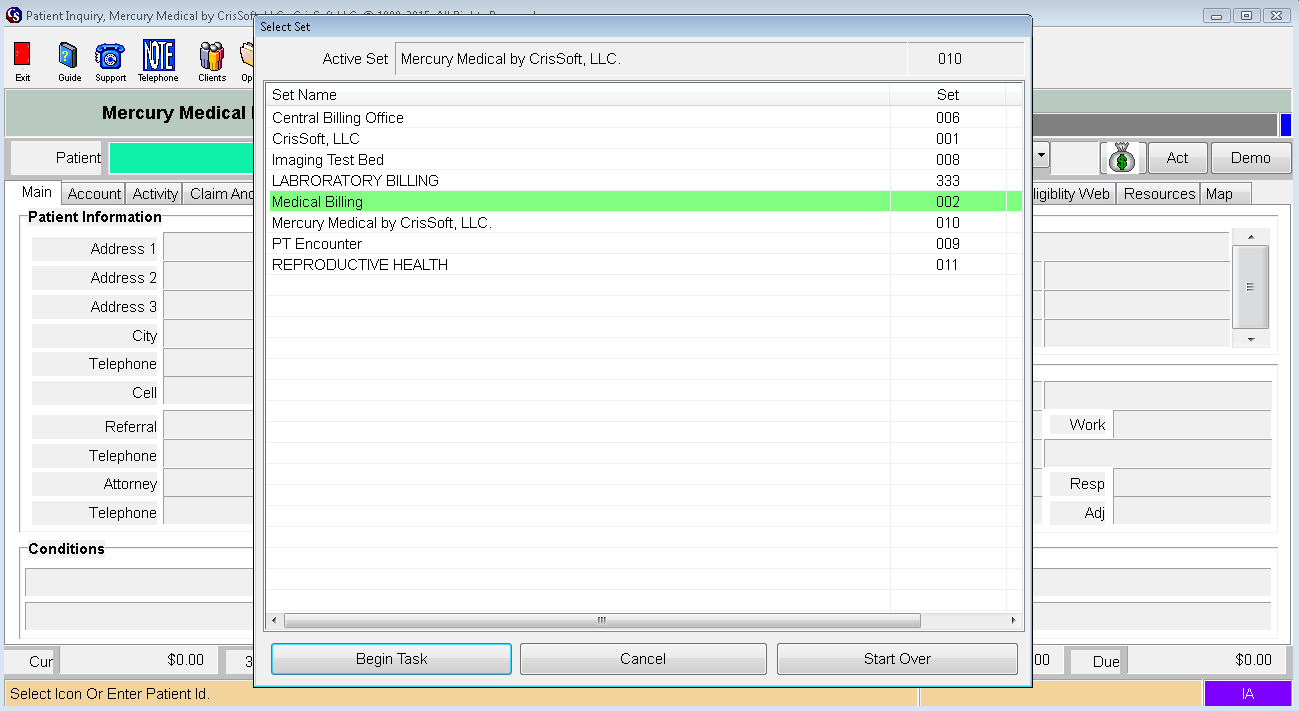Image resolution: width=1299 pixels, height=711 pixels.
Task: Cancel the Select Set dialog
Action: (643, 659)
